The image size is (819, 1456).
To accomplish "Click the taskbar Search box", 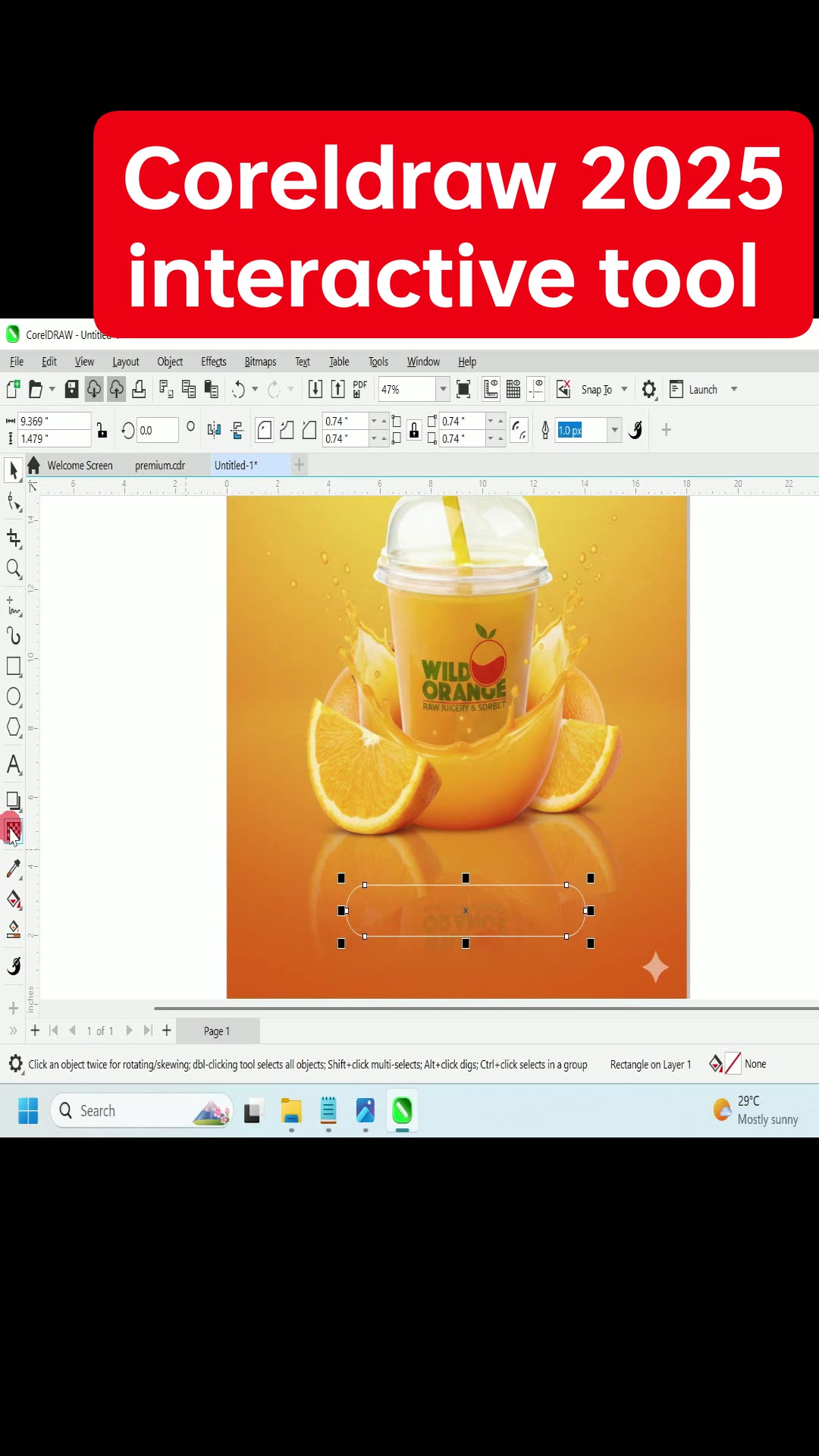I will (x=142, y=1111).
